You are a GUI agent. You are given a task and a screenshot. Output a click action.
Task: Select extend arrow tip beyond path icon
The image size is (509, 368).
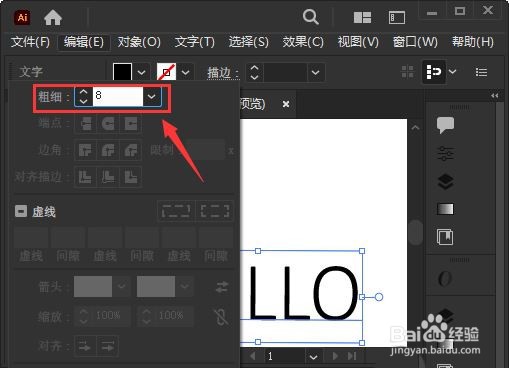85,346
